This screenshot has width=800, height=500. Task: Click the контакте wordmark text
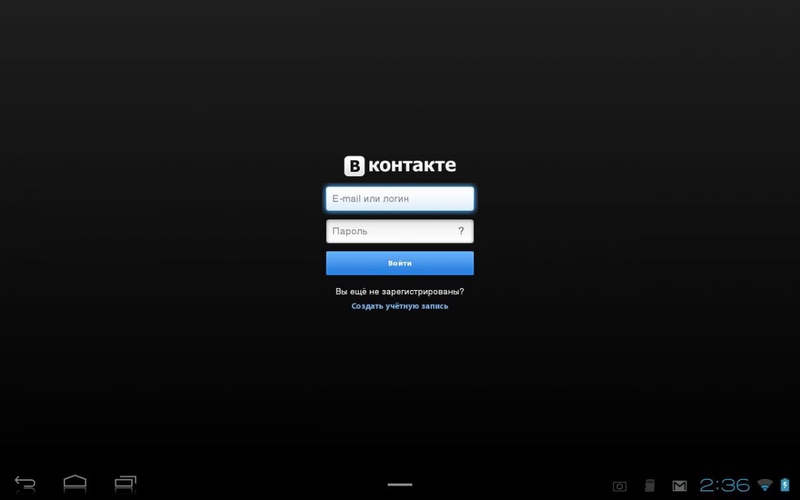pyautogui.click(x=412, y=166)
